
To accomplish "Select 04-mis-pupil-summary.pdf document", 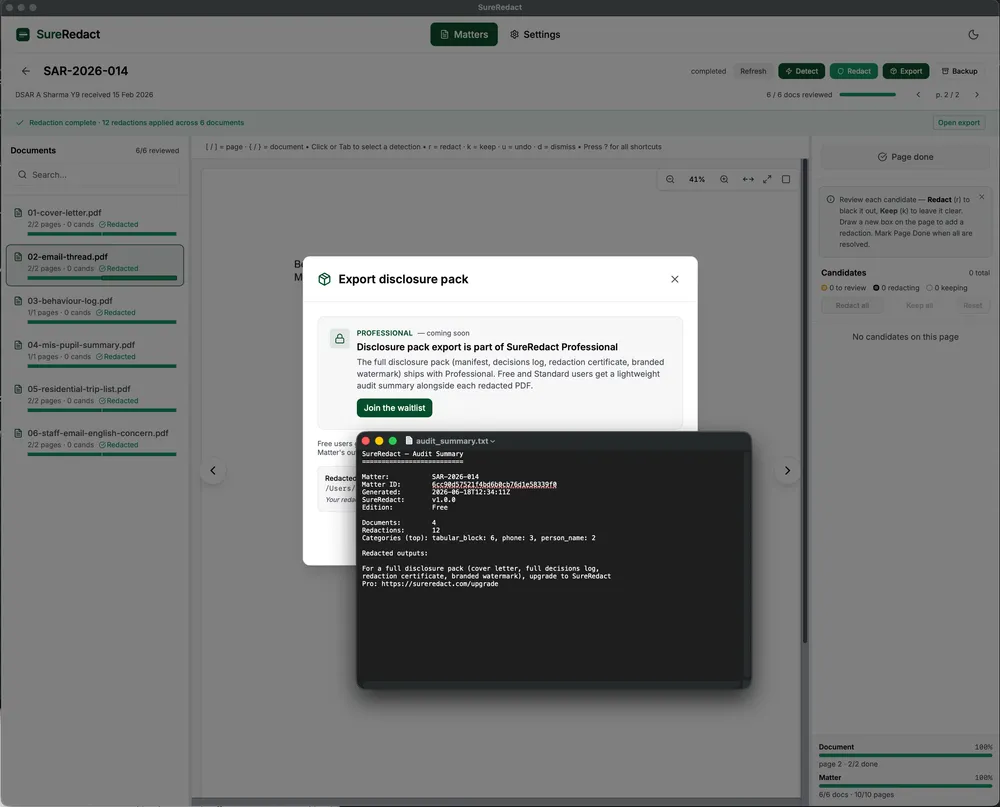I will coord(95,353).
